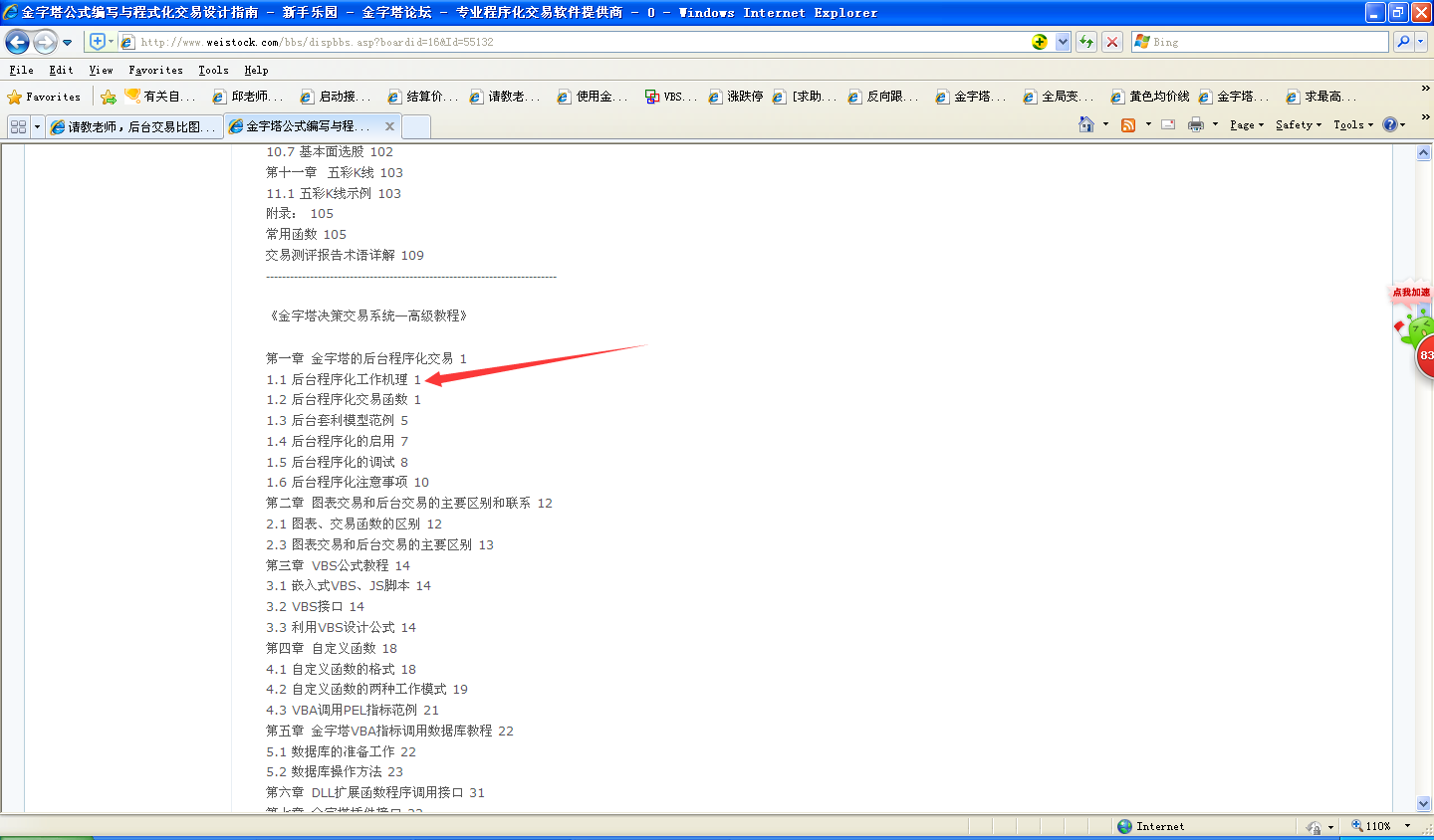Expand the favorites bar overflow chevron
Viewport: 1434px width, 840px height.
[1425, 89]
